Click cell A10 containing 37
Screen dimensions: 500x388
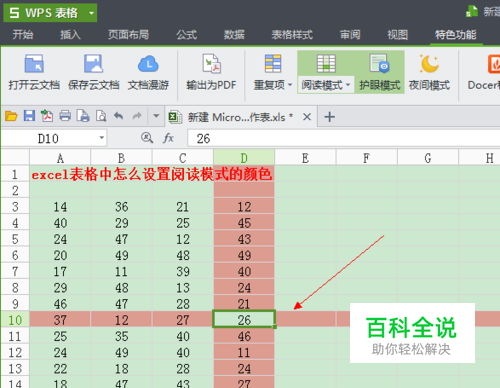60,320
